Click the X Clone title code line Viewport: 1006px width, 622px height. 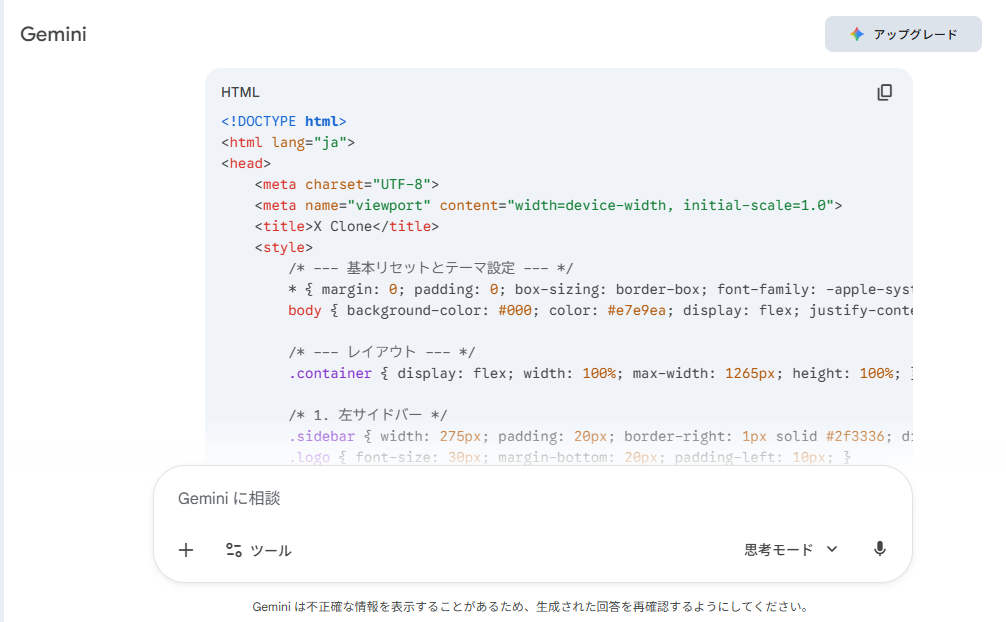(346, 226)
